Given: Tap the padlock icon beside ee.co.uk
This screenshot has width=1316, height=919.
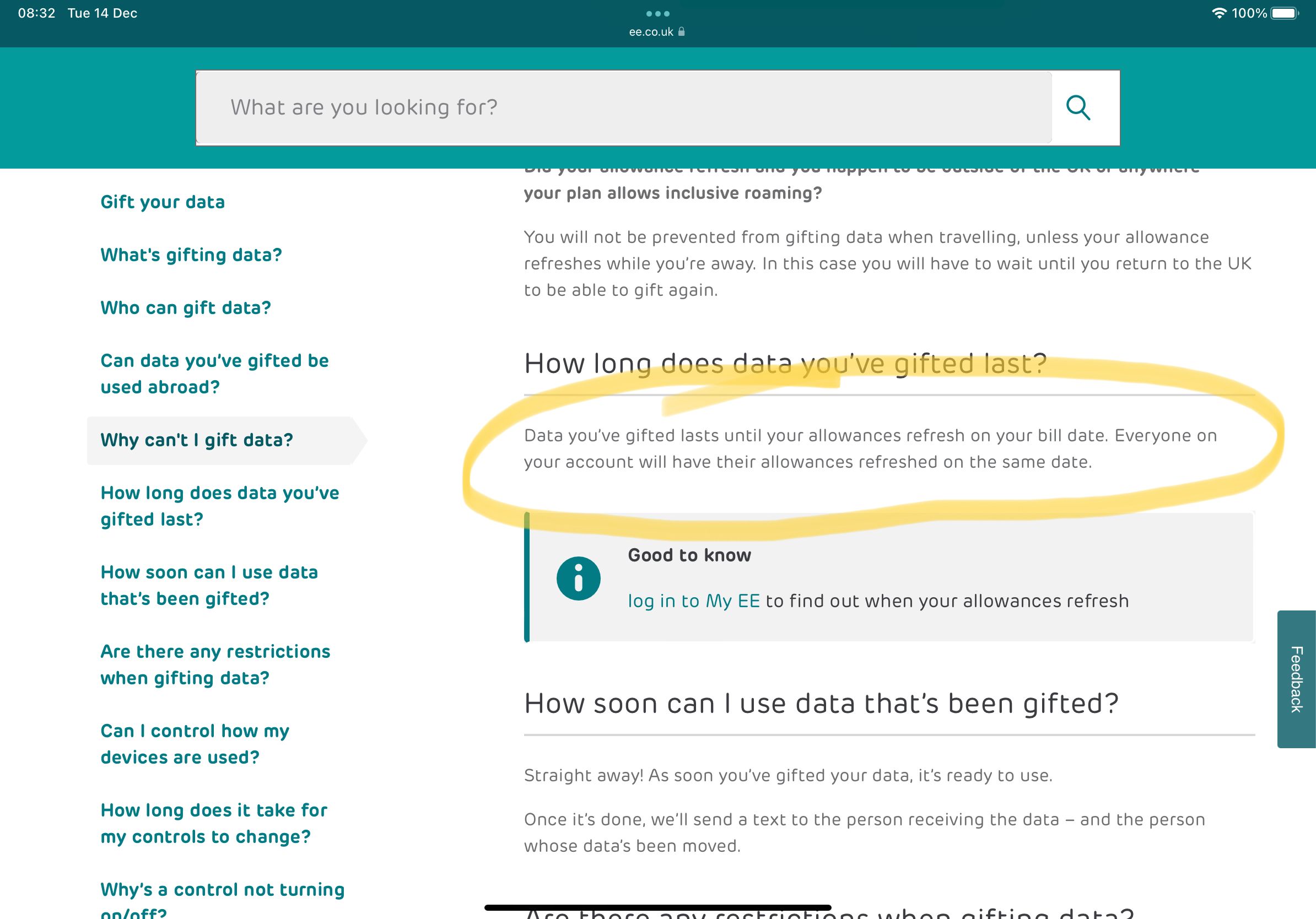Looking at the screenshot, I should (x=682, y=32).
